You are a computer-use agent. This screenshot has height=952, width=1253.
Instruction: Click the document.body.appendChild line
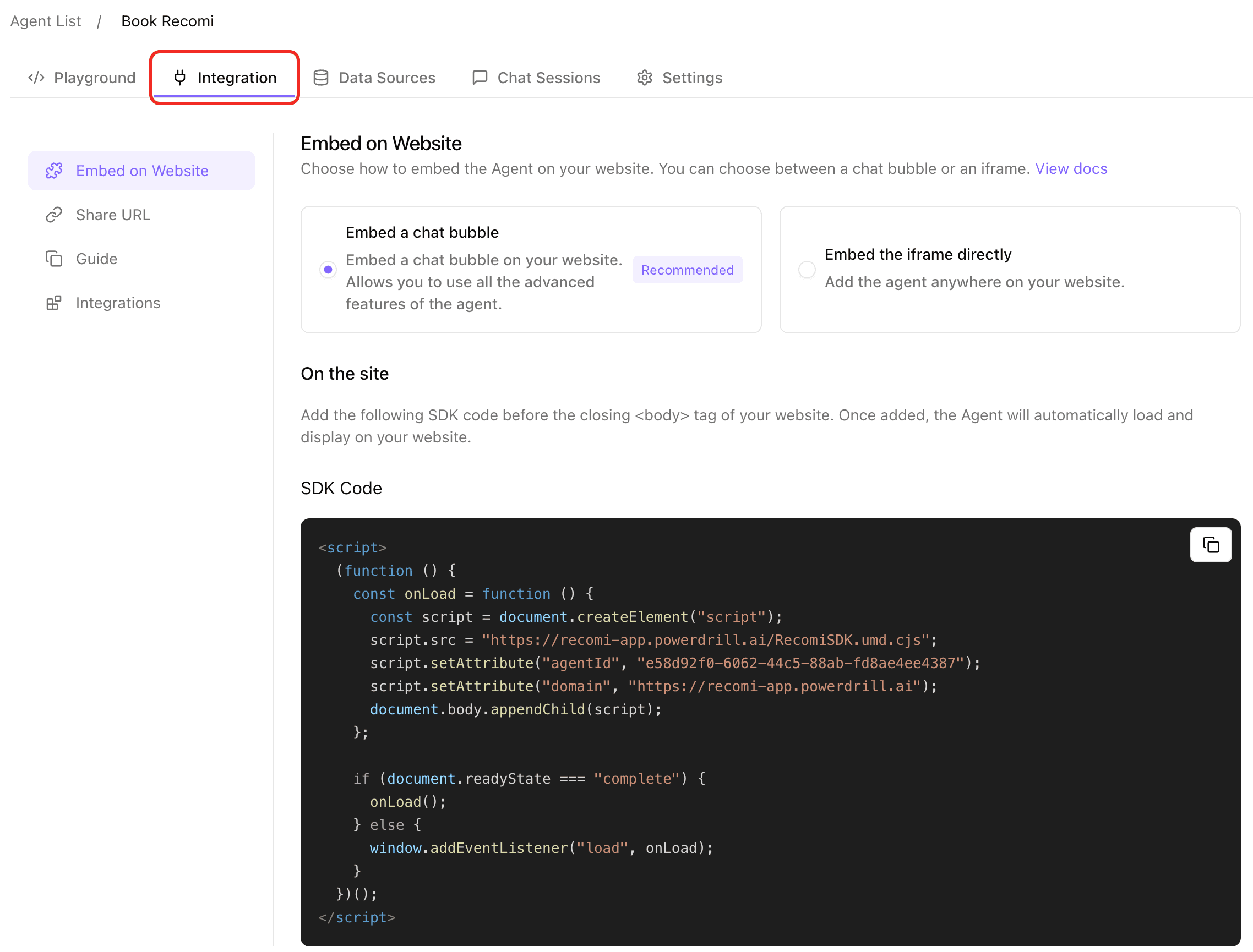516,709
